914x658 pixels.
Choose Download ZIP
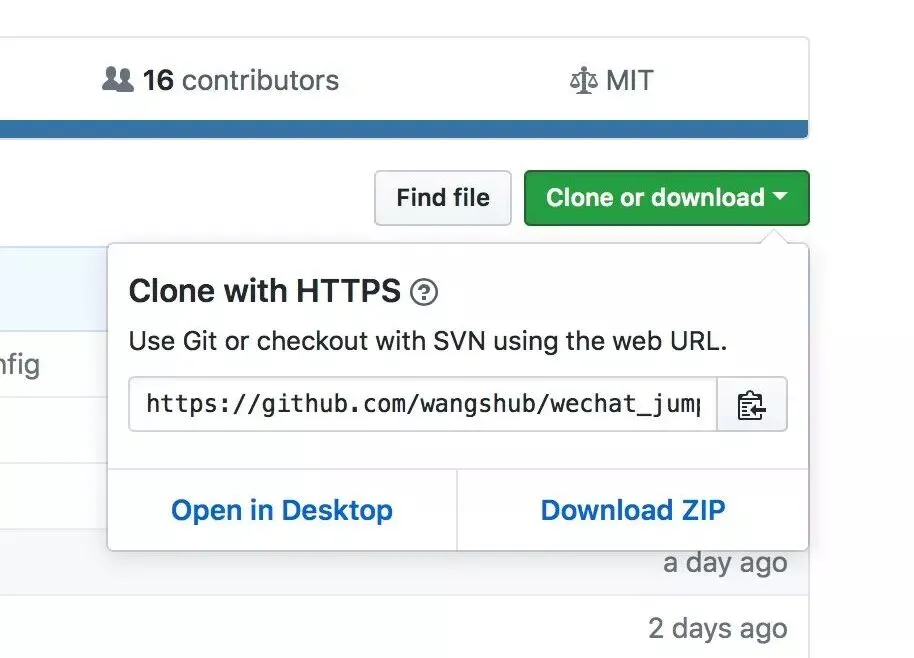(632, 510)
